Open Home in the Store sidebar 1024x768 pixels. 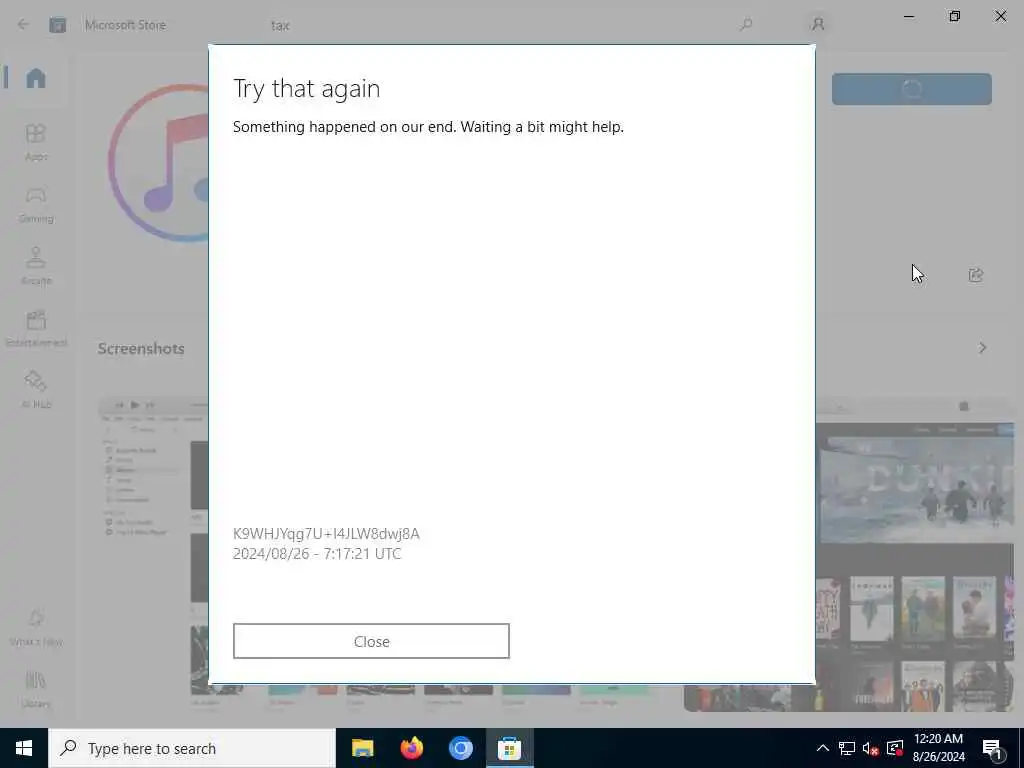point(36,78)
